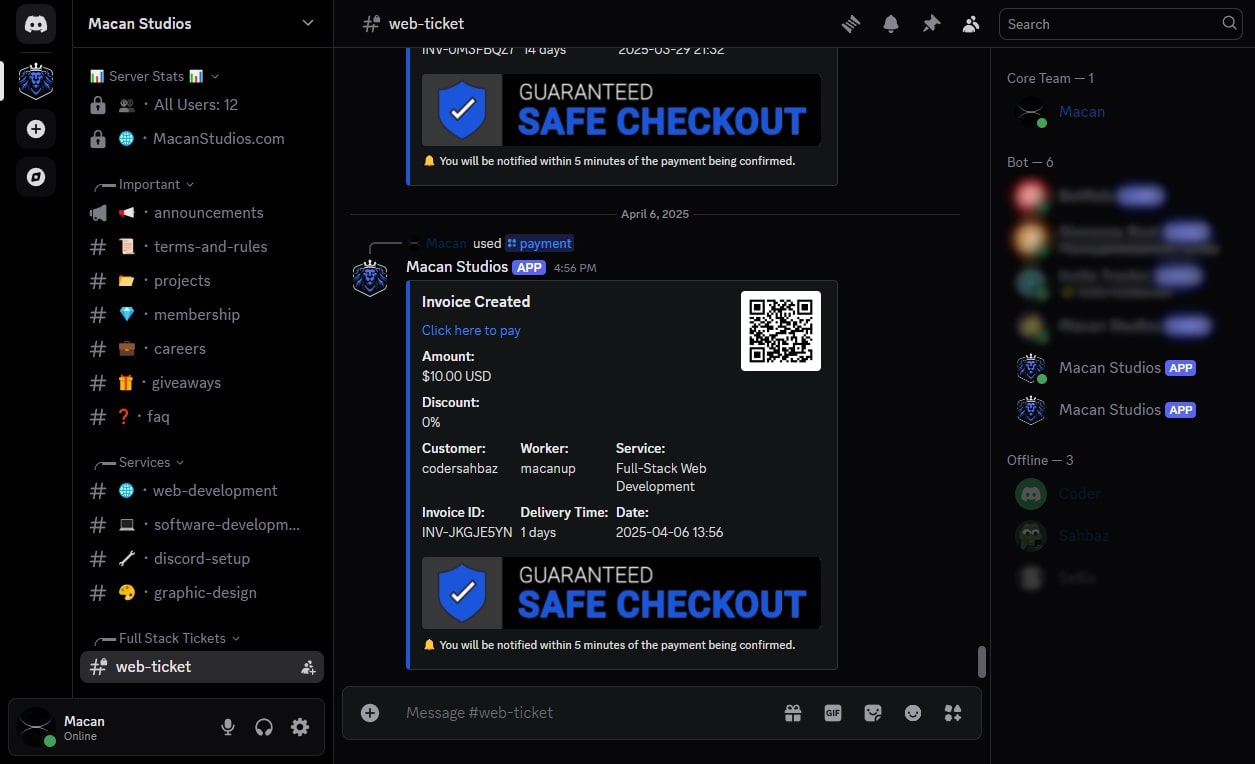1255x764 pixels.
Task: Select the web-ticket channel
Action: tap(202, 667)
